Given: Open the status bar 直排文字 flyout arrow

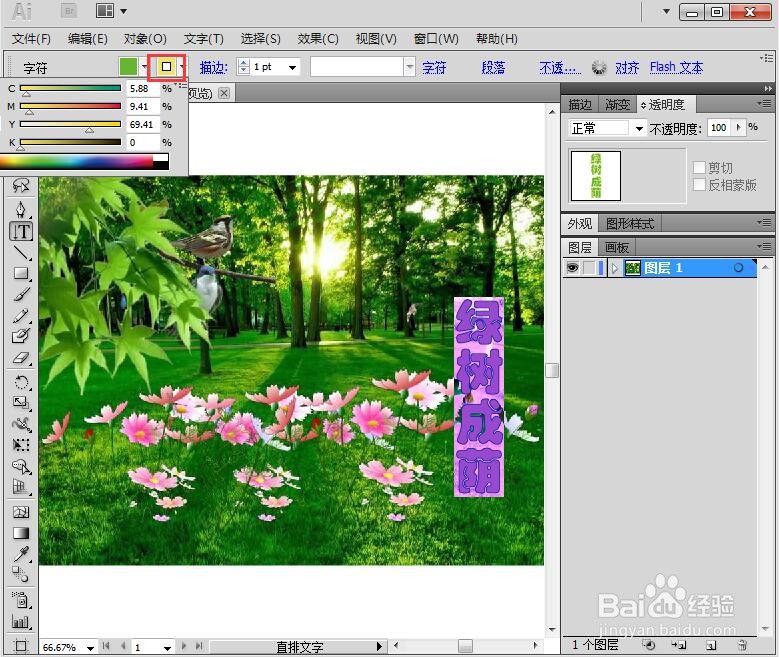Looking at the screenshot, I should tap(380, 646).
